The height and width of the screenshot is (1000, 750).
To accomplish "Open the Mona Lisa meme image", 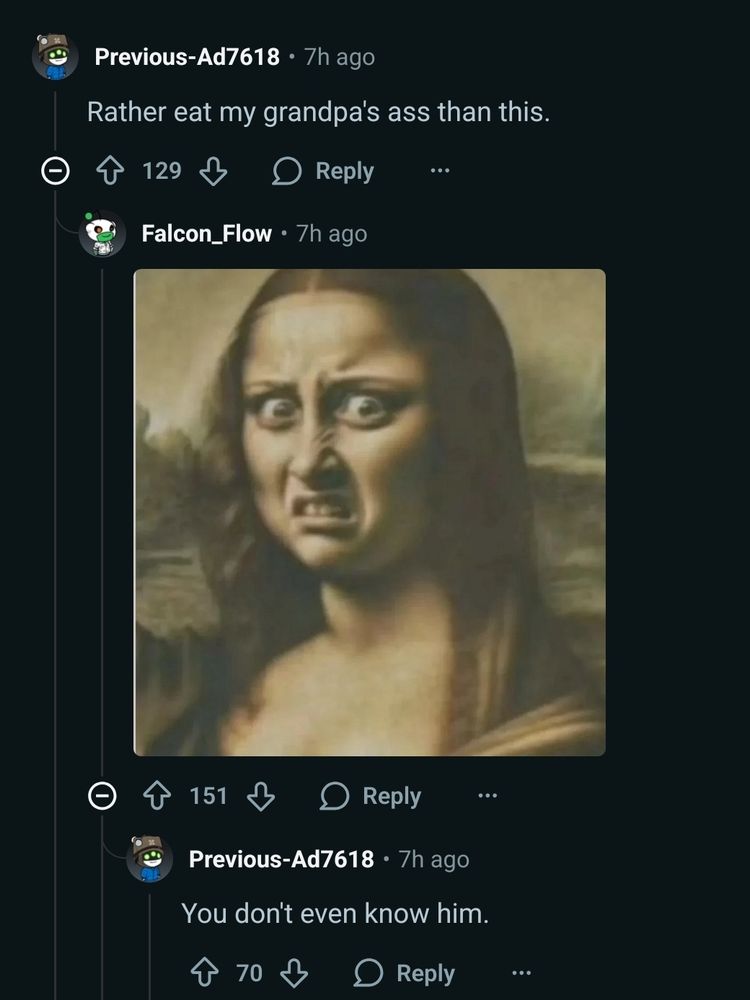I will coord(369,512).
